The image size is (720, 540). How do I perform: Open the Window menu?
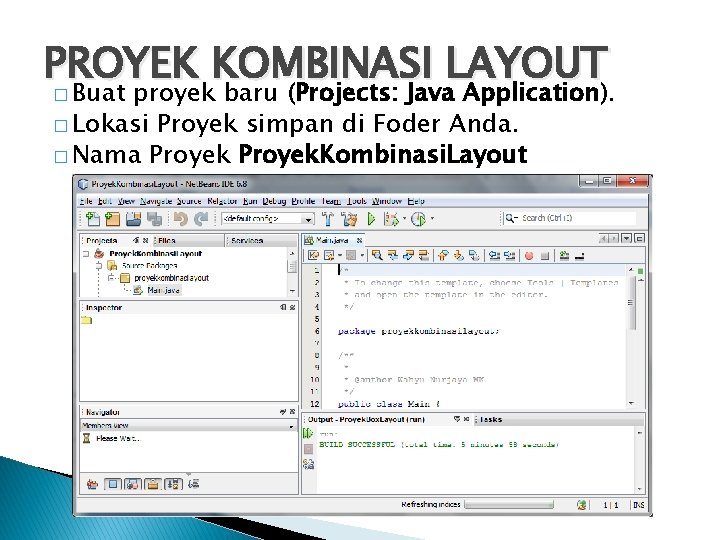pyautogui.click(x=387, y=201)
